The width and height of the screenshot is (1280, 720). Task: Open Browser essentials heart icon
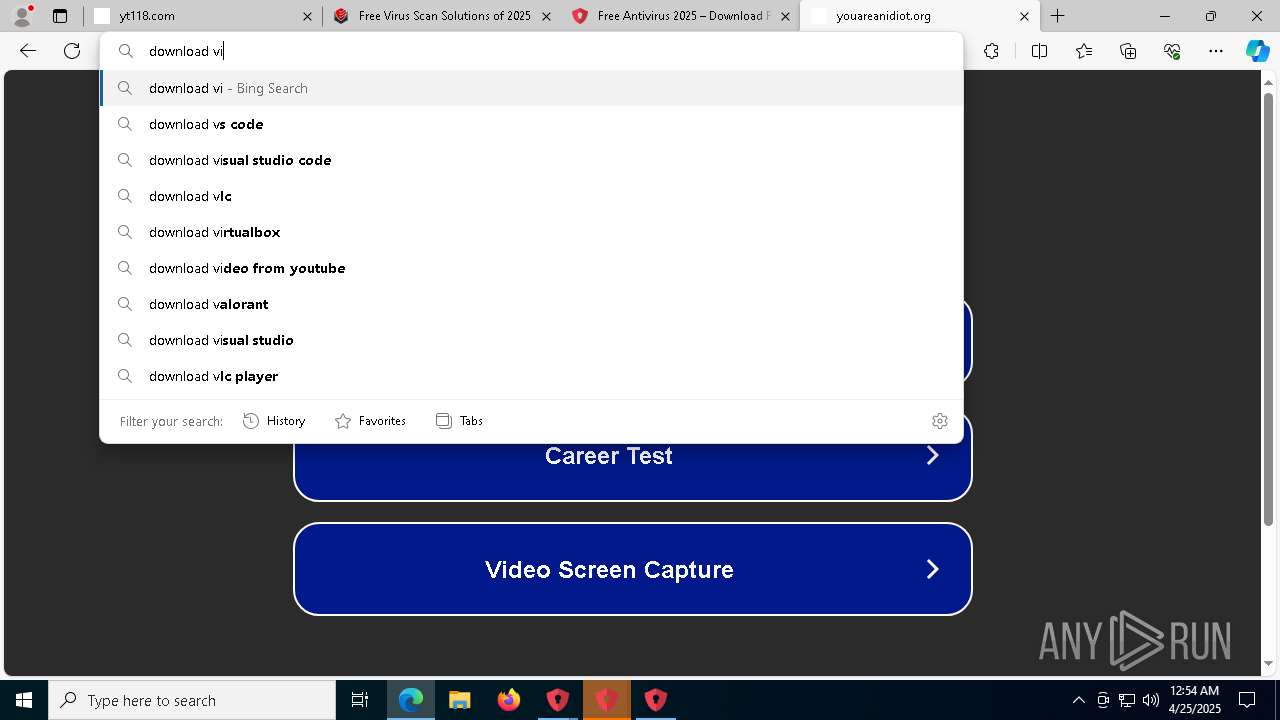[1172, 51]
